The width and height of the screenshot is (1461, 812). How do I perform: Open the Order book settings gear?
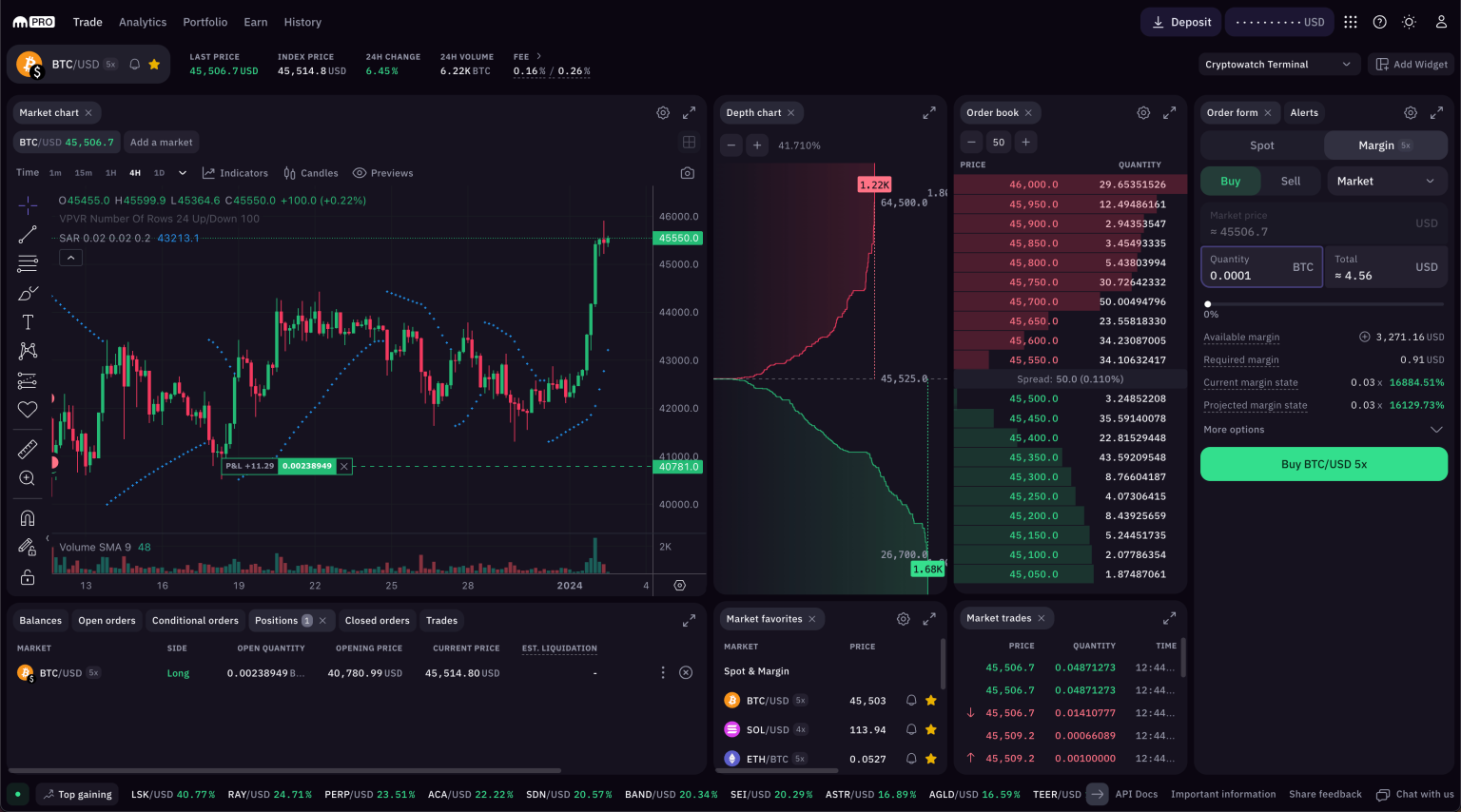coord(1143,112)
